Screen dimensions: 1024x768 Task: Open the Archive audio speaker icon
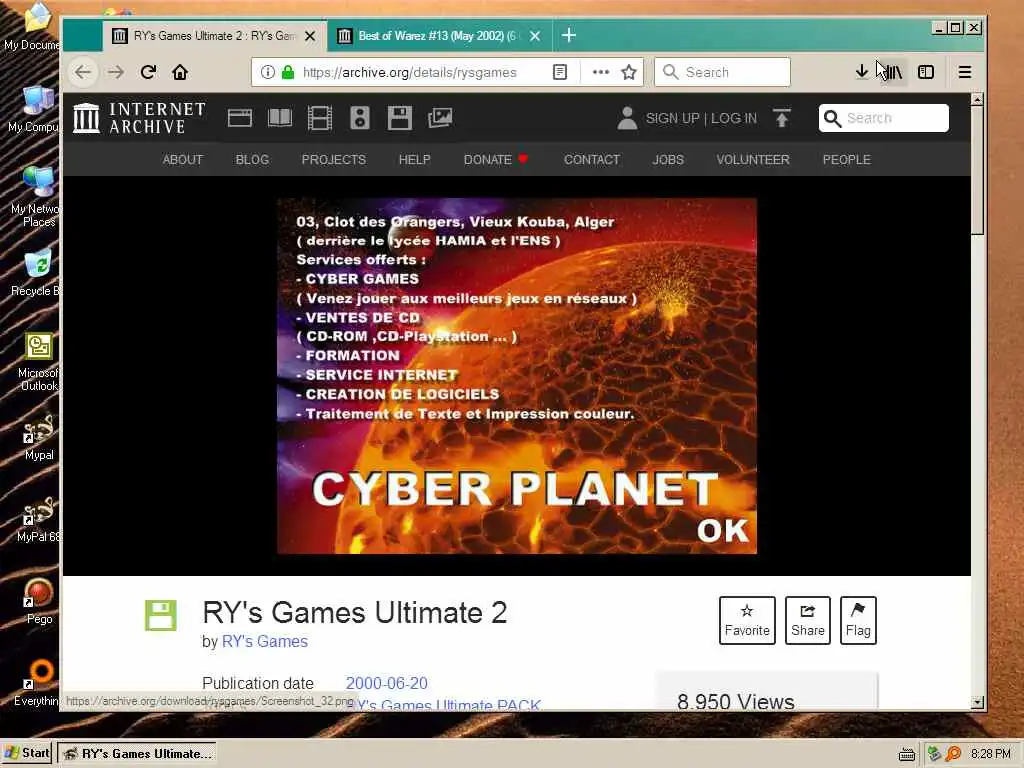tap(360, 118)
